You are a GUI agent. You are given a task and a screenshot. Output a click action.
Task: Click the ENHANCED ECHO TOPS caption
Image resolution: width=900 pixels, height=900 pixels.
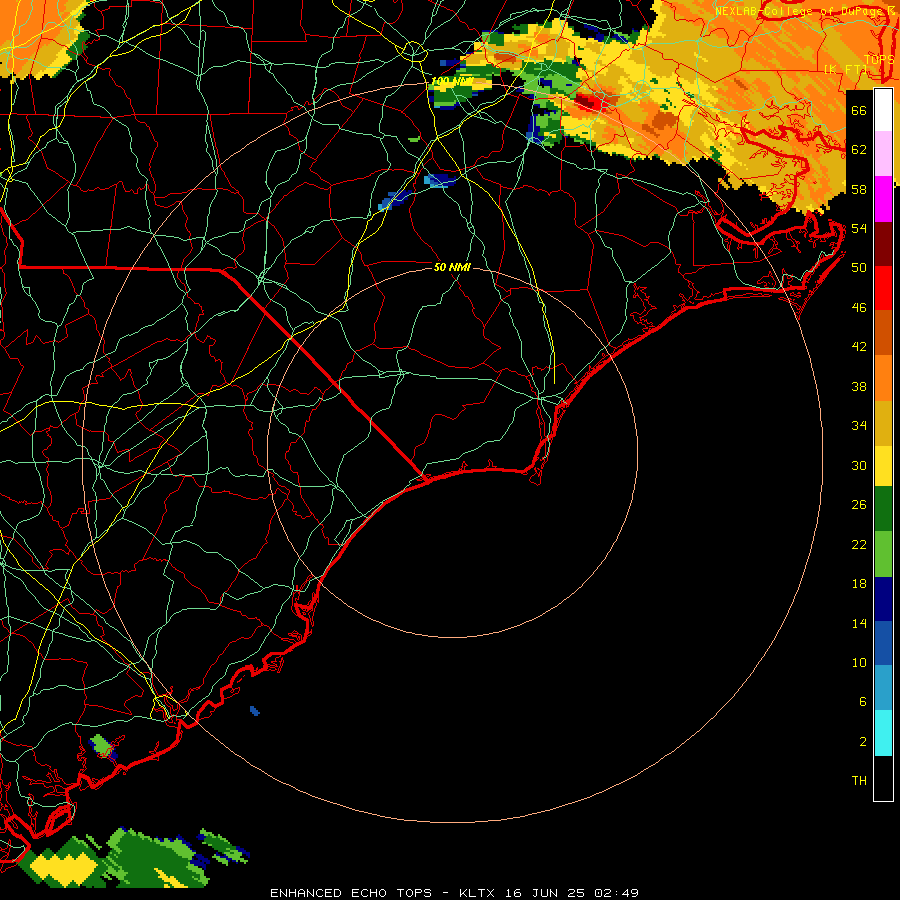[454, 893]
